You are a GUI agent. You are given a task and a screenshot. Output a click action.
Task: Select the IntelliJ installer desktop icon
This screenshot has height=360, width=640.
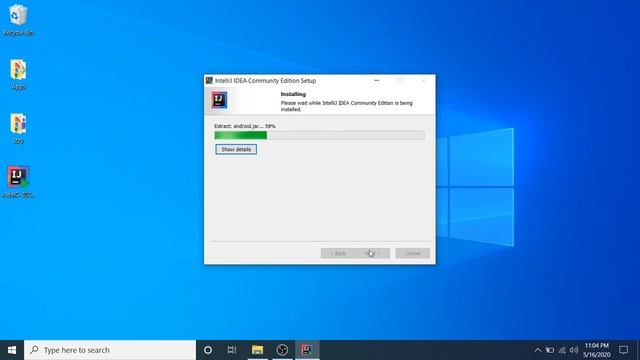pyautogui.click(x=18, y=182)
